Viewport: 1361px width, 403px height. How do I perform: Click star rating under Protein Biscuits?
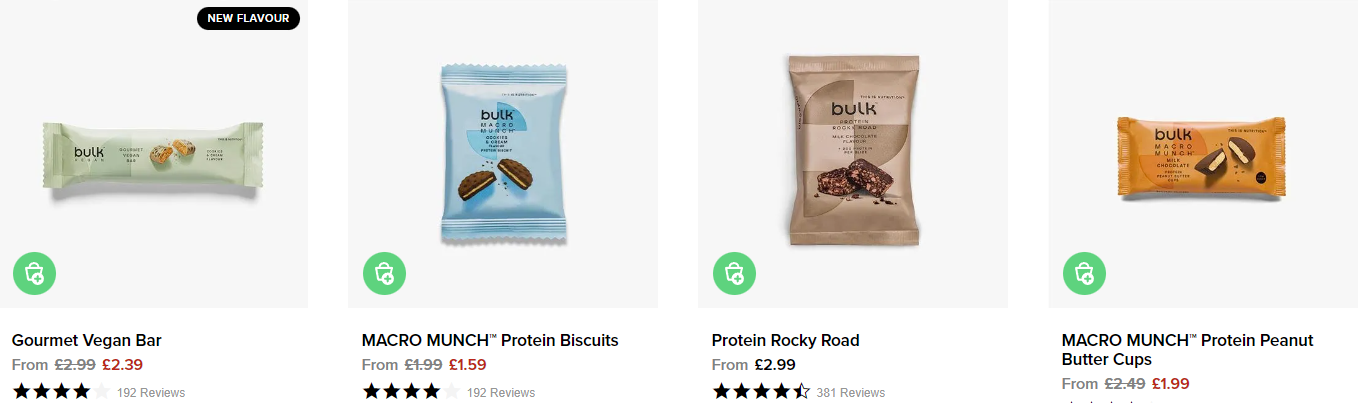[x=411, y=391]
